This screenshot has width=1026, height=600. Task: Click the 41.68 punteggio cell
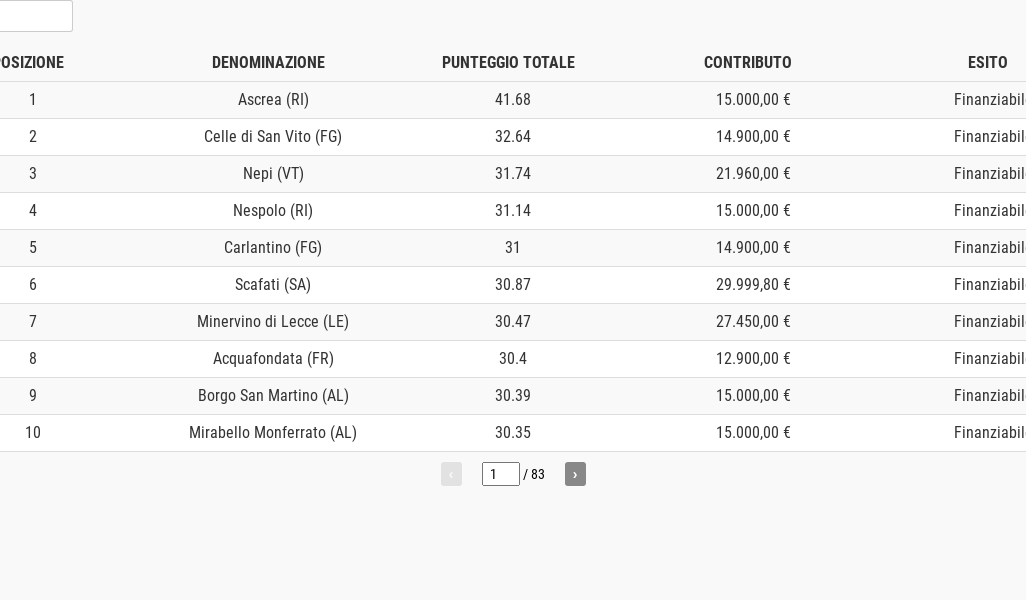(513, 100)
